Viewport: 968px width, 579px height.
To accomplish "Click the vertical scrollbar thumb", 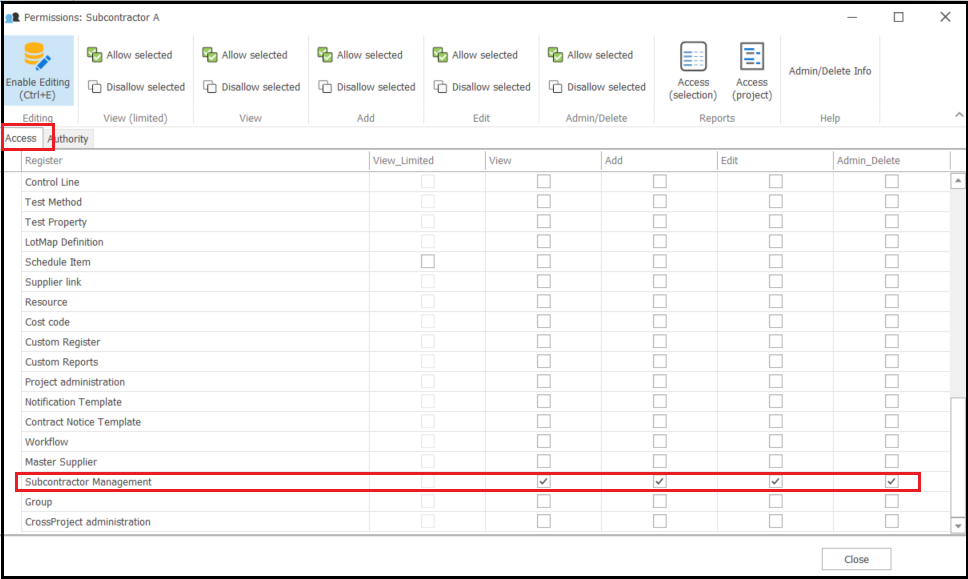I will click(958, 458).
